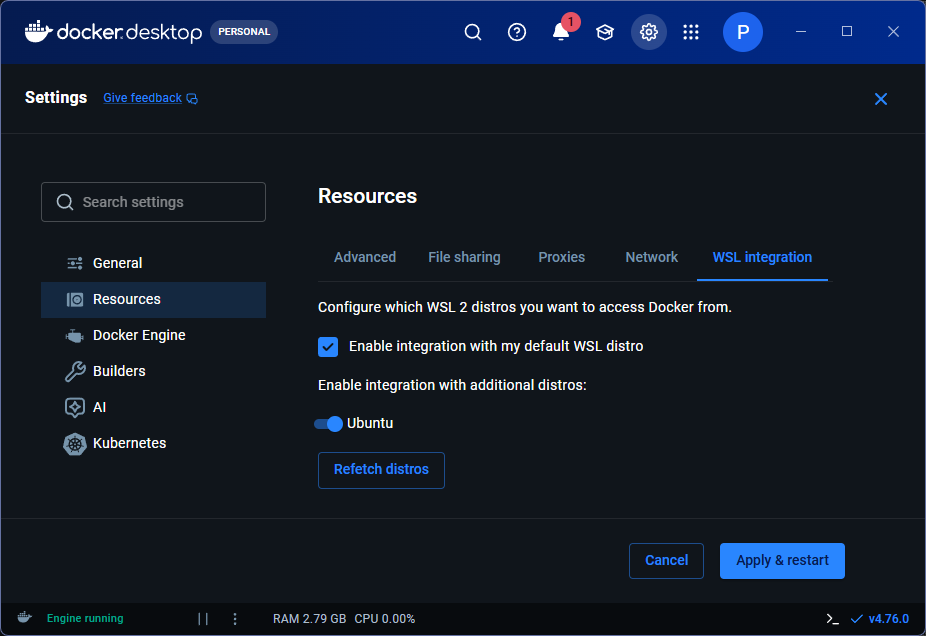The image size is (926, 636).
Task: Click the whale icon in status bar
Action: click(x=25, y=618)
